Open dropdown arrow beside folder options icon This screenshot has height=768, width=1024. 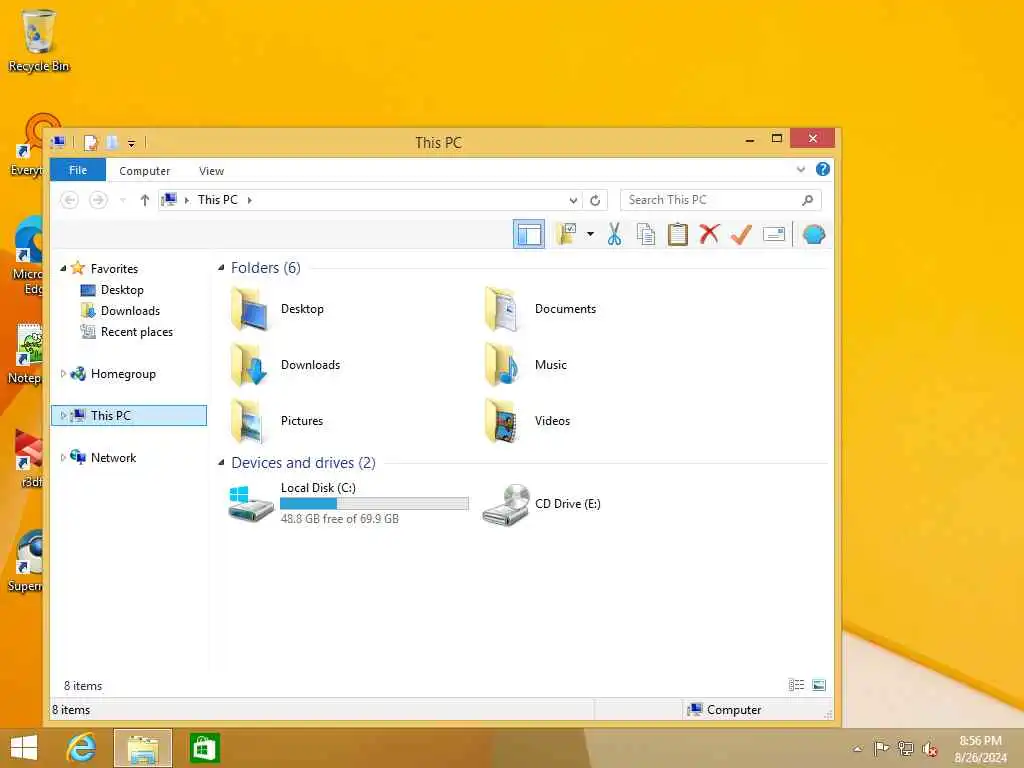[590, 234]
